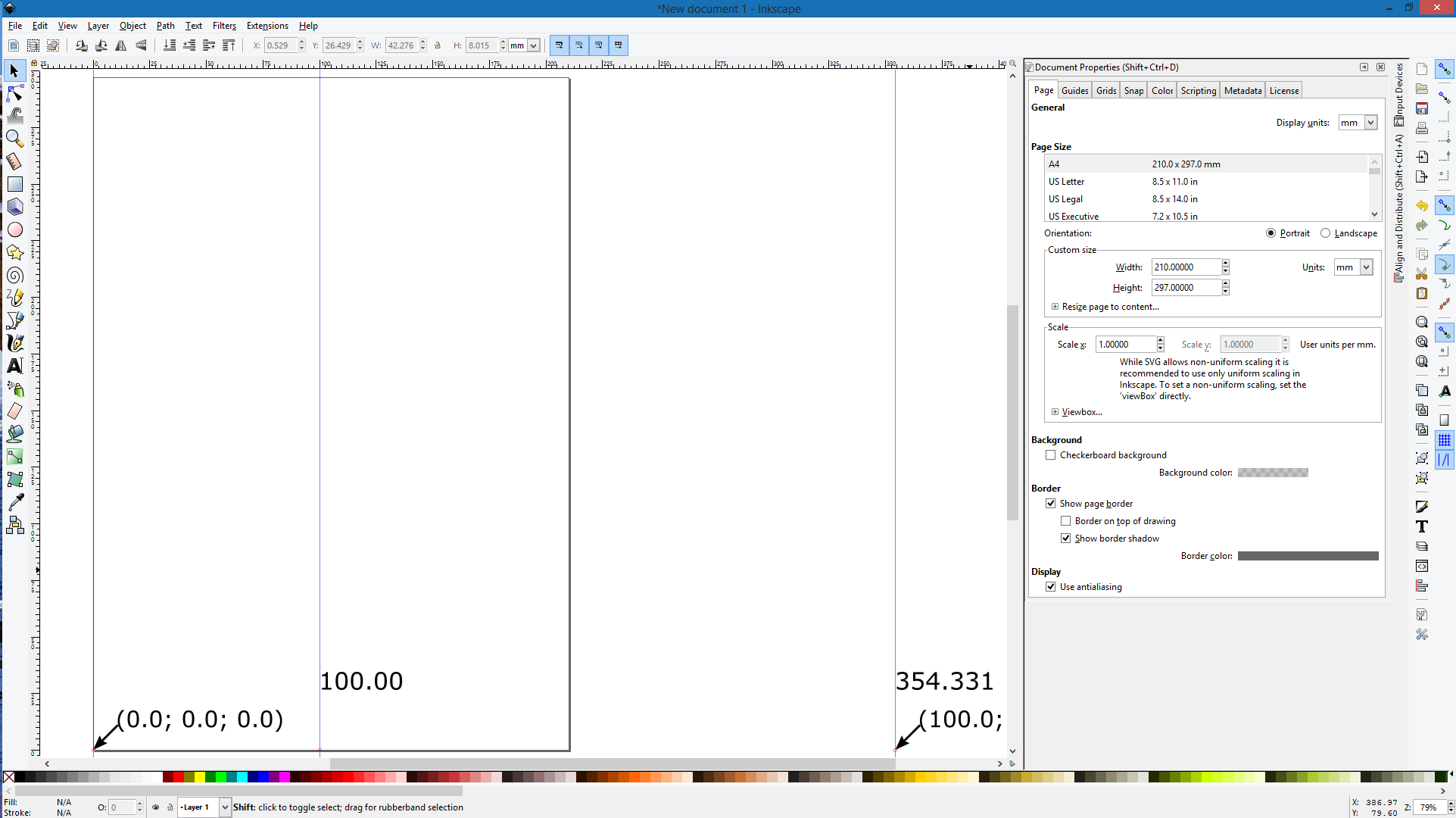Viewport: 1456px width, 818px height.
Task: Uncheck Show border shadow
Action: [x=1065, y=539]
